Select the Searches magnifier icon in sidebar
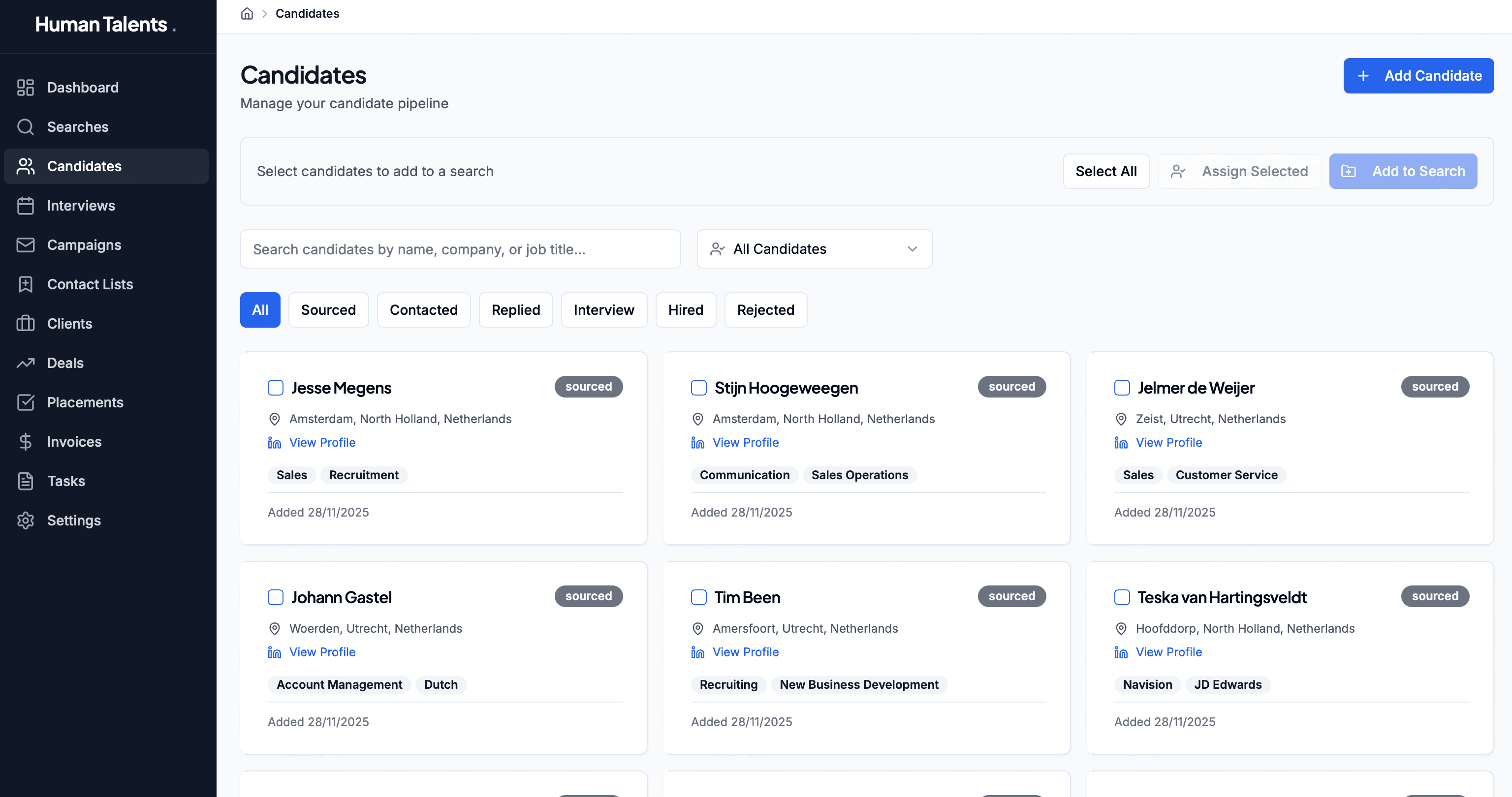The height and width of the screenshot is (797, 1512). tap(26, 126)
